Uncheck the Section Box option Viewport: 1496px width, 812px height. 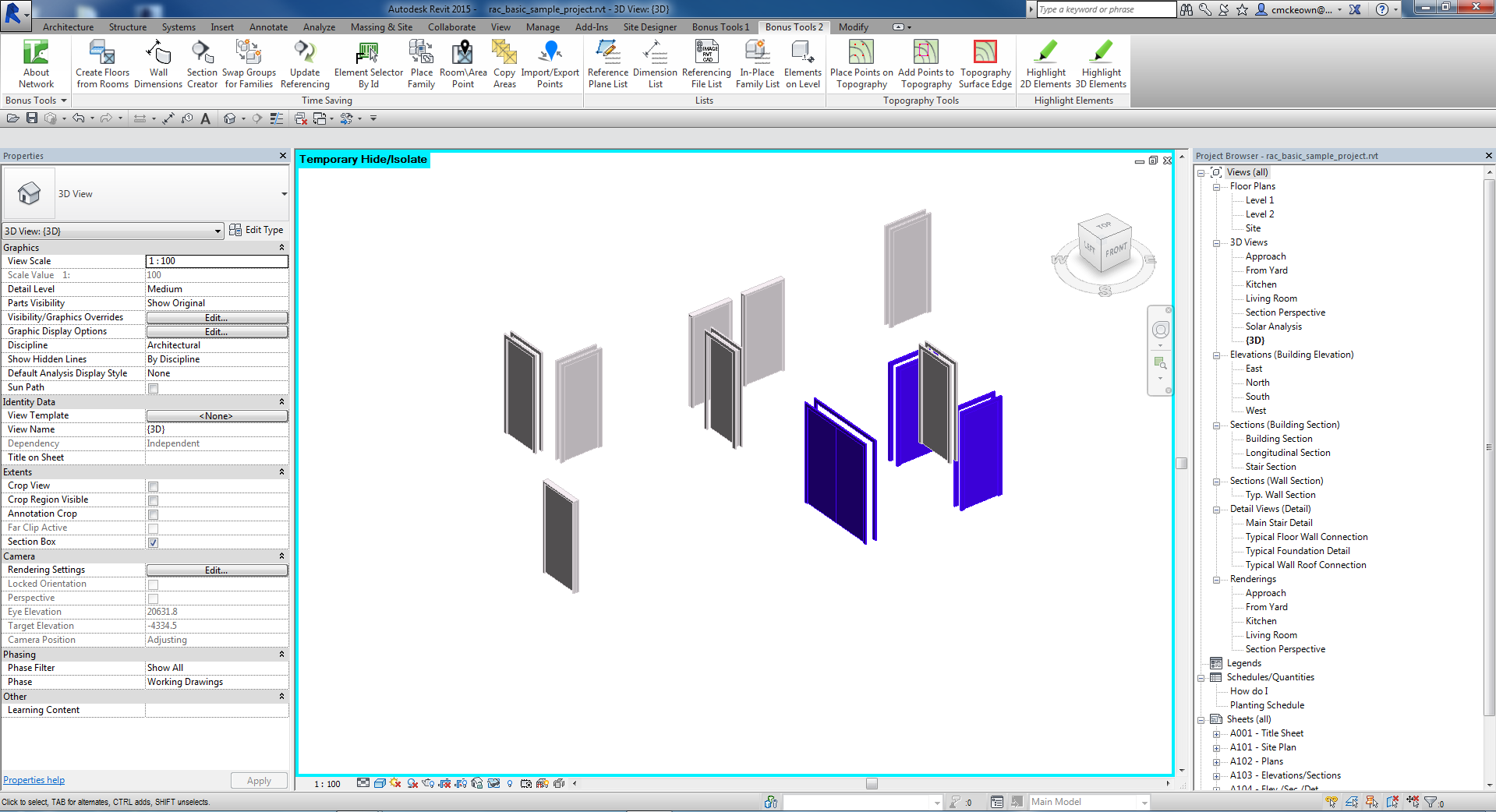[x=153, y=542]
